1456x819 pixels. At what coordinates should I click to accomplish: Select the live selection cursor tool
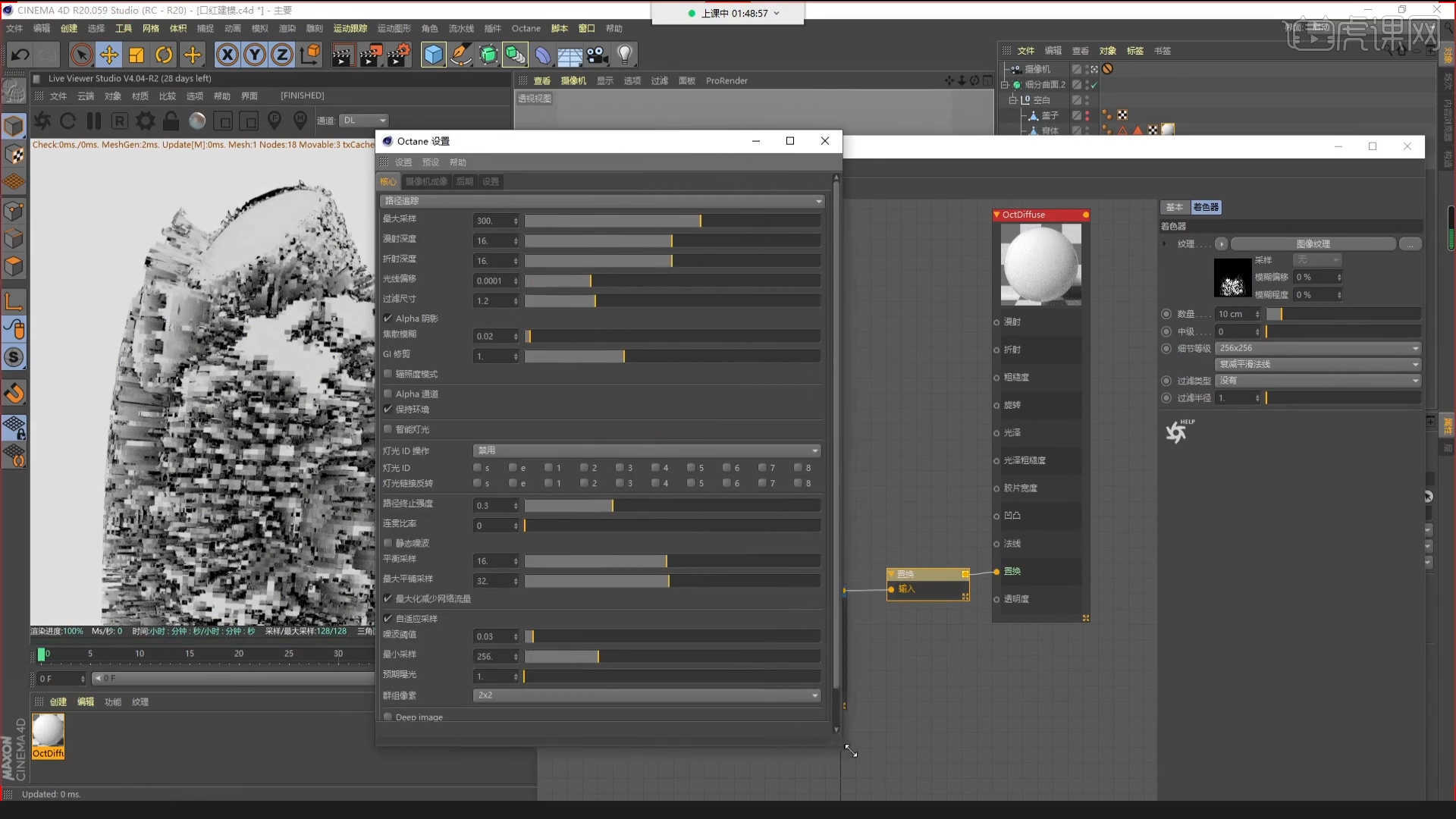coord(81,55)
